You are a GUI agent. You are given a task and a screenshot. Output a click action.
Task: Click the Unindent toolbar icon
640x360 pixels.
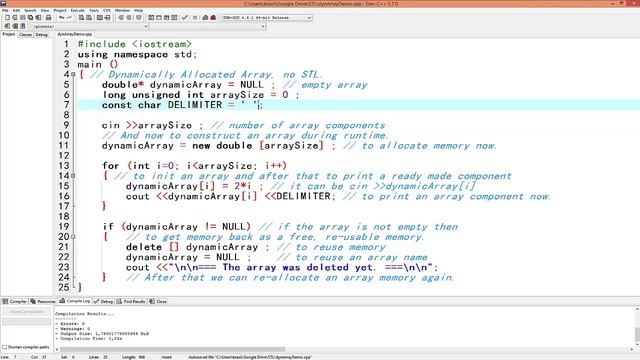pos(129,18)
